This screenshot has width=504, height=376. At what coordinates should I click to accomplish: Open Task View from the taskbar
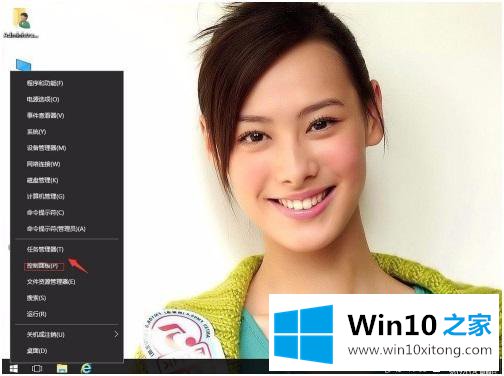[37, 368]
